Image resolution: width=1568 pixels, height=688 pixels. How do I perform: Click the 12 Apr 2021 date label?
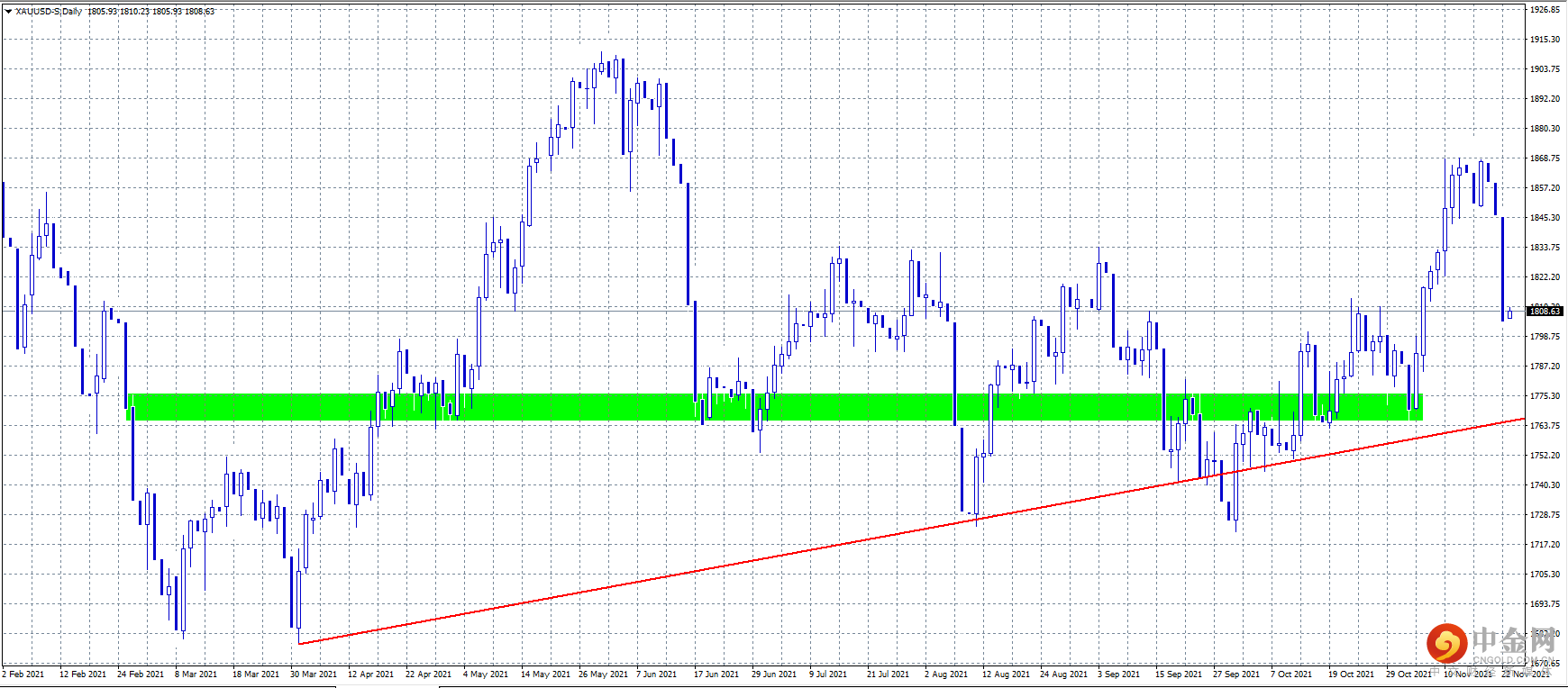click(x=371, y=674)
